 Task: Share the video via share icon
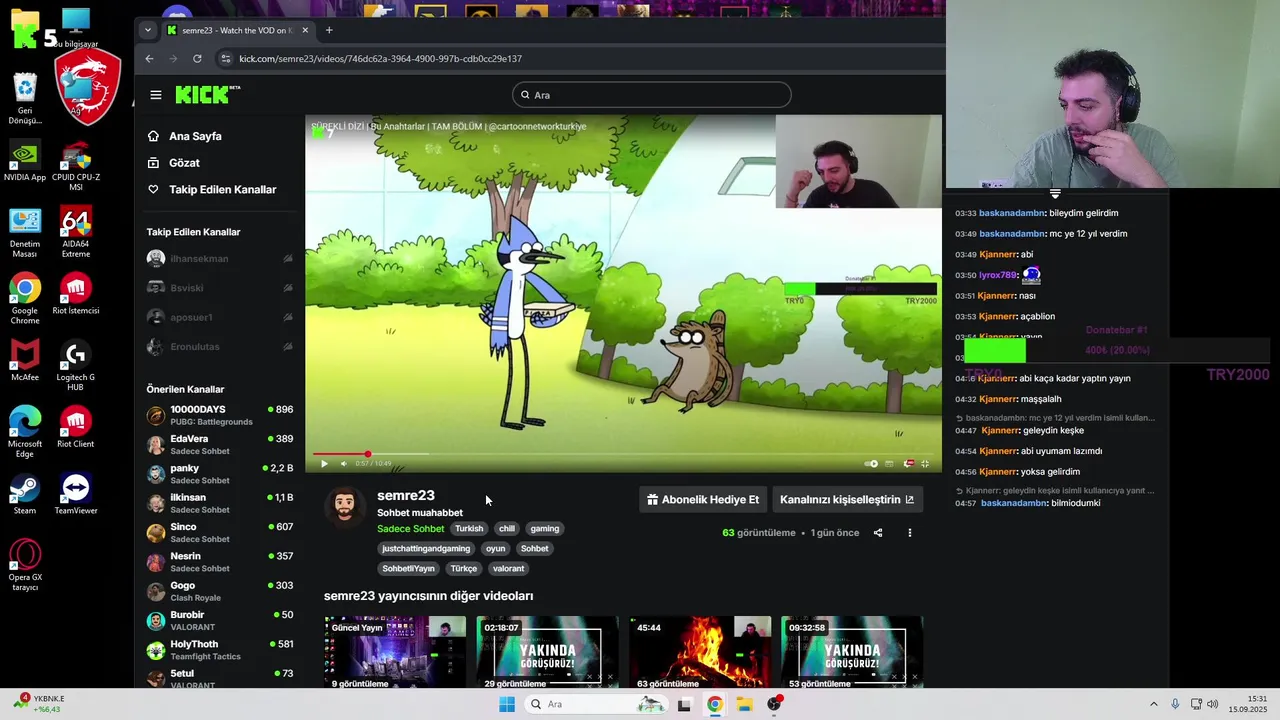coord(878,533)
